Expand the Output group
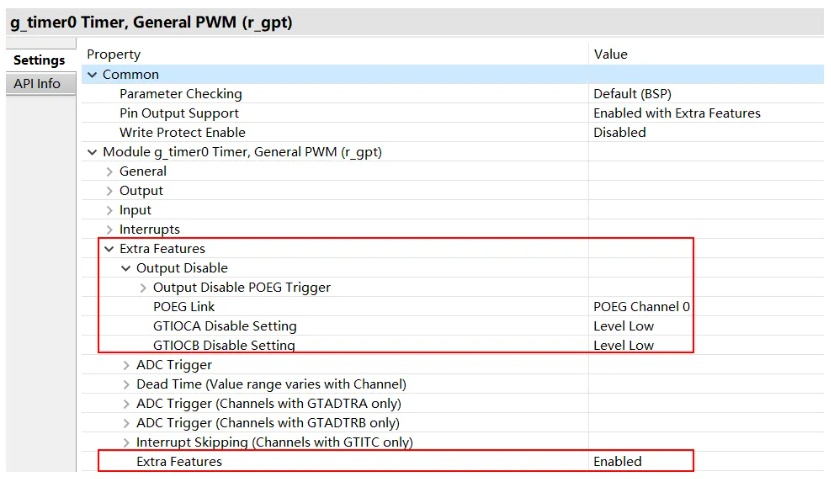Viewport: 831px width, 479px height. click(x=110, y=191)
